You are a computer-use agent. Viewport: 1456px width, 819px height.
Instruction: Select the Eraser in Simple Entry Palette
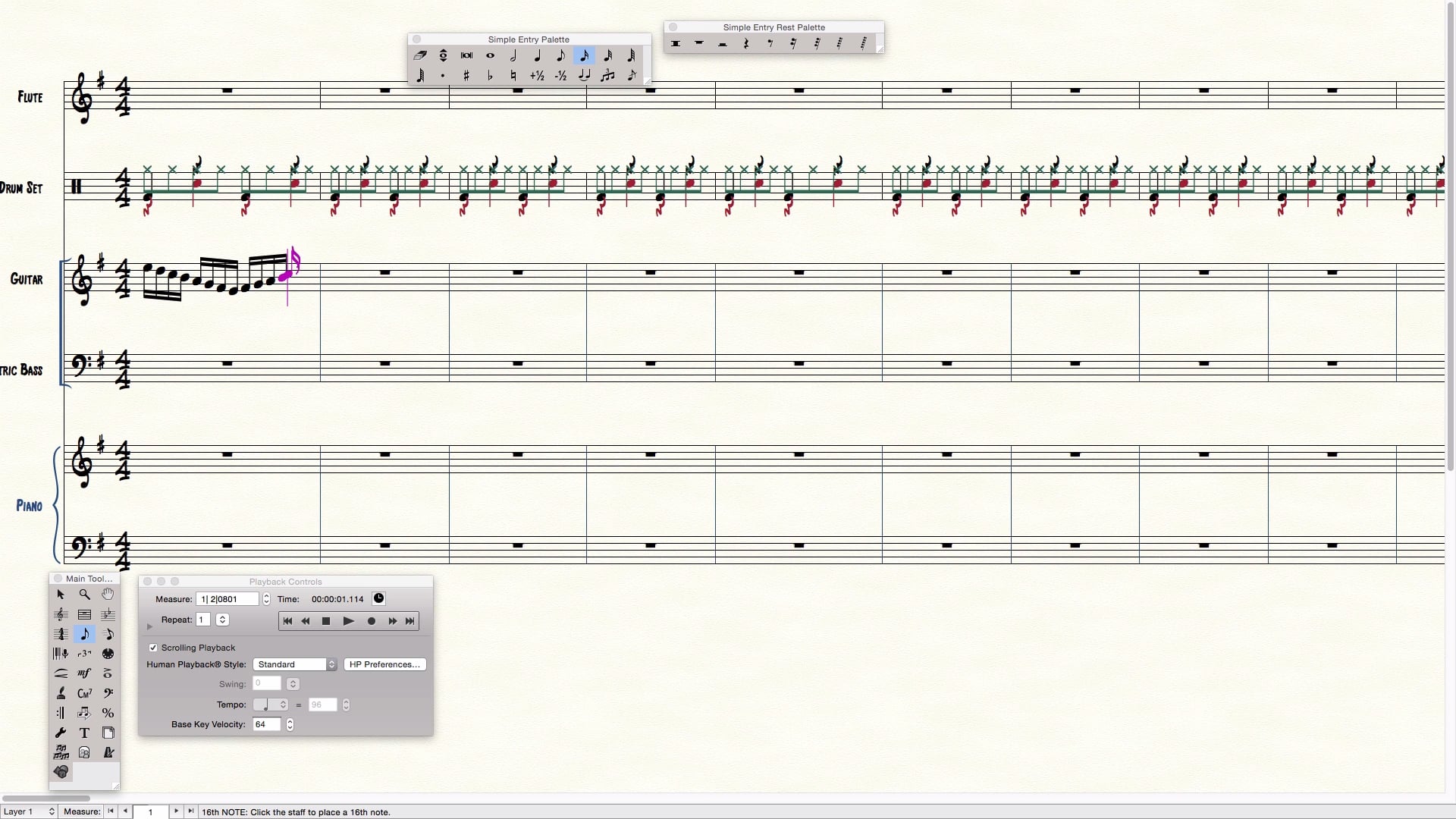[x=420, y=55]
